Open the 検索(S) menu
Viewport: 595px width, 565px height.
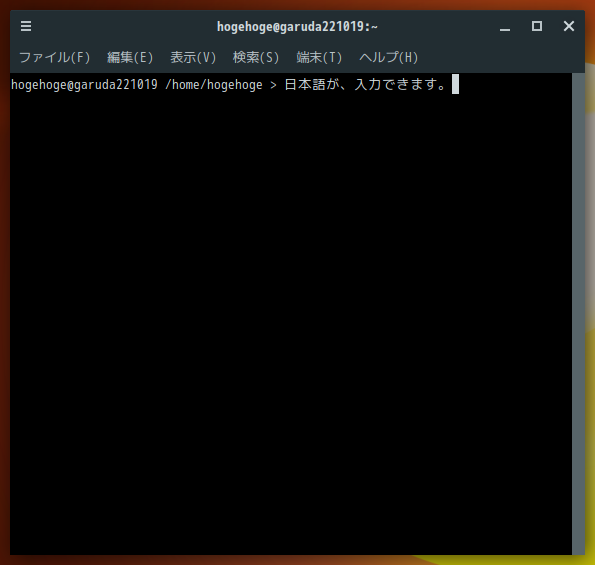pyautogui.click(x=256, y=57)
